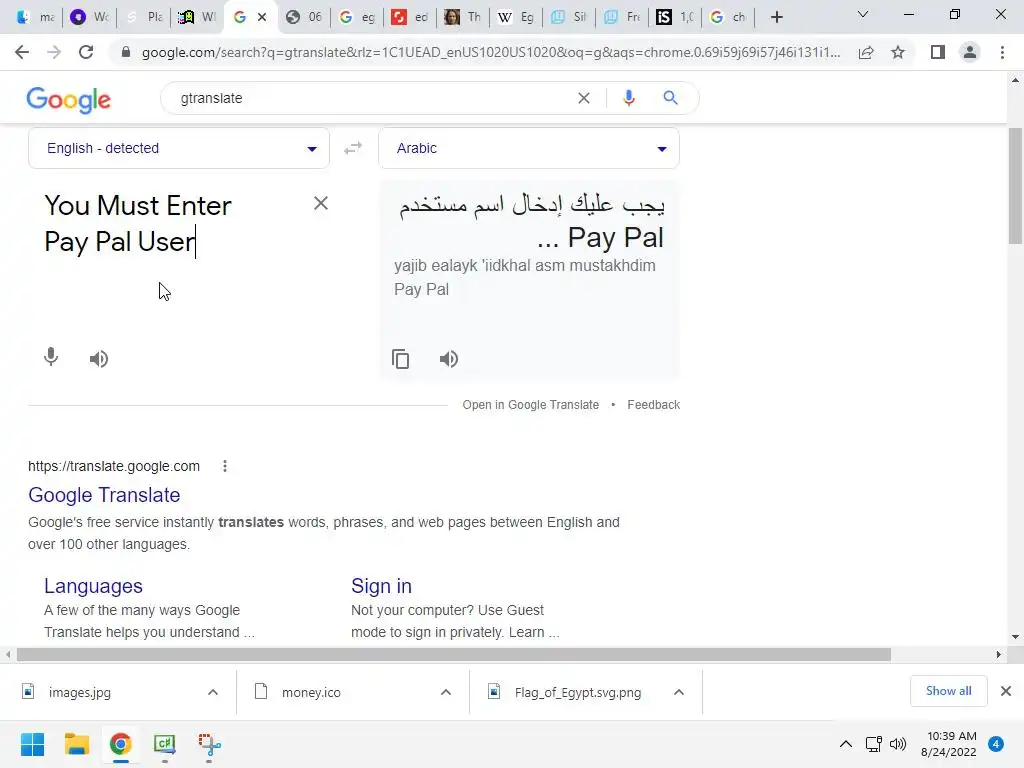This screenshot has height=768, width=1024.
Task: Close the downloads bar
Action: [1006, 691]
